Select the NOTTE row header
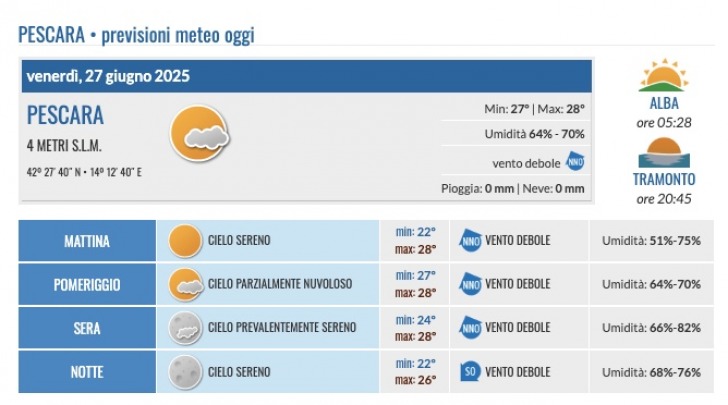Screen dimensions: 728x405 87,372
